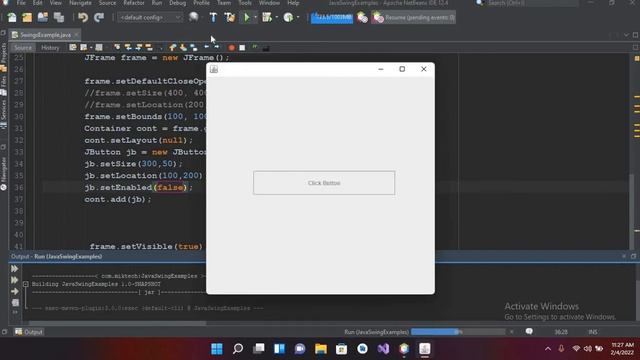Open File Explorer from taskbar
This screenshot has height=360, width=640.
point(321,349)
